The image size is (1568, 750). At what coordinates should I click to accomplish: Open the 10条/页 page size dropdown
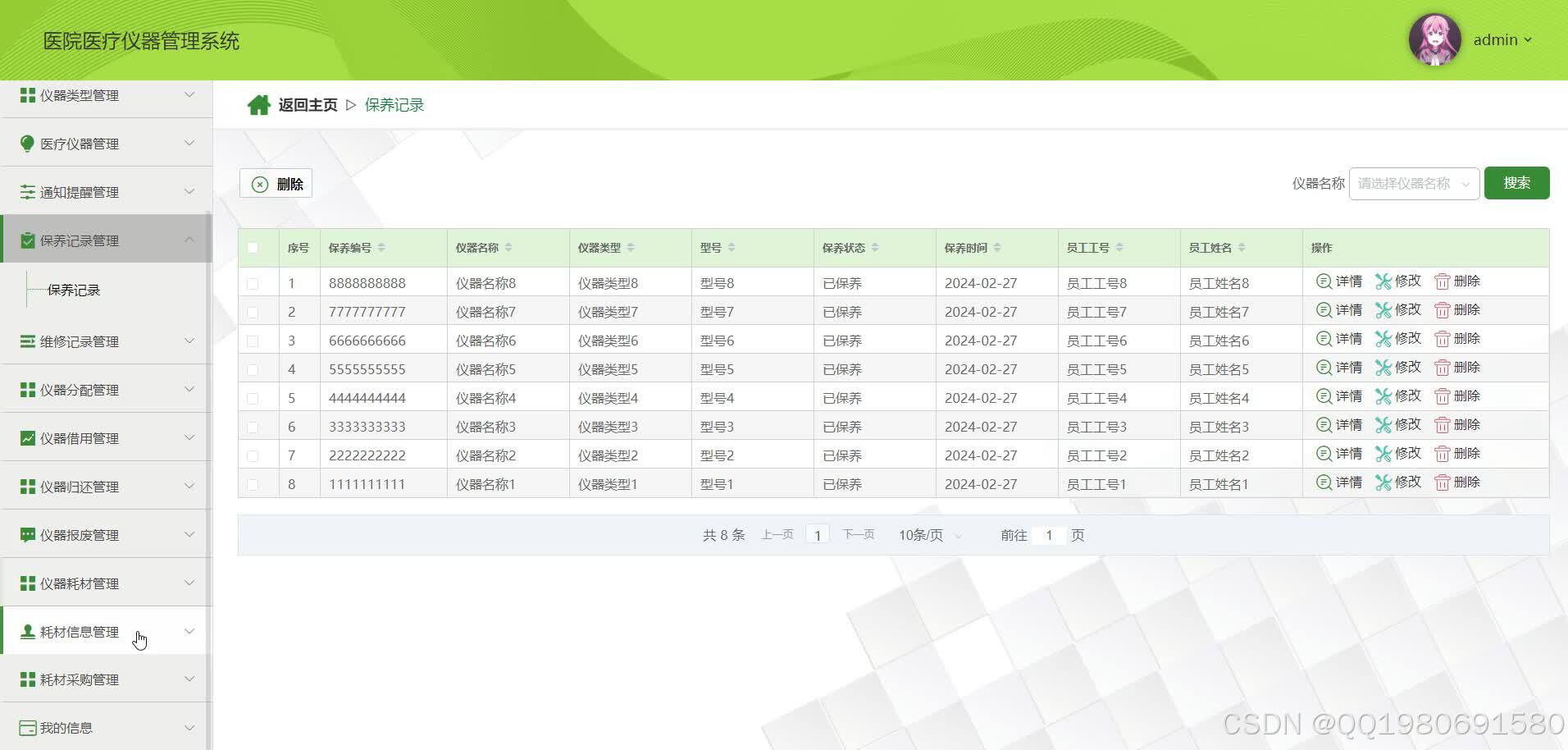pyautogui.click(x=930, y=535)
